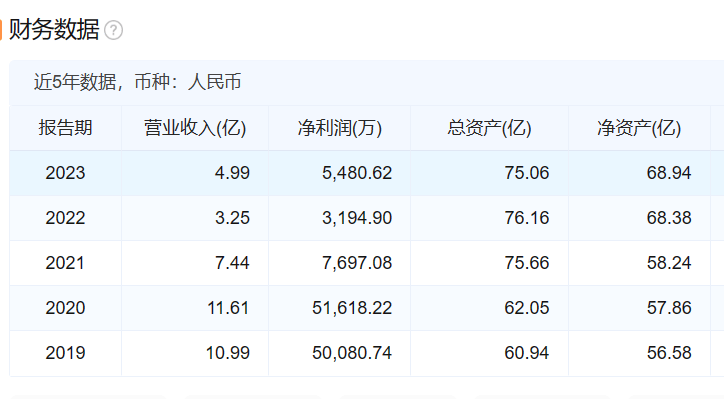Click the 营业收入(亿) column header
This screenshot has width=724, height=399.
tap(195, 128)
